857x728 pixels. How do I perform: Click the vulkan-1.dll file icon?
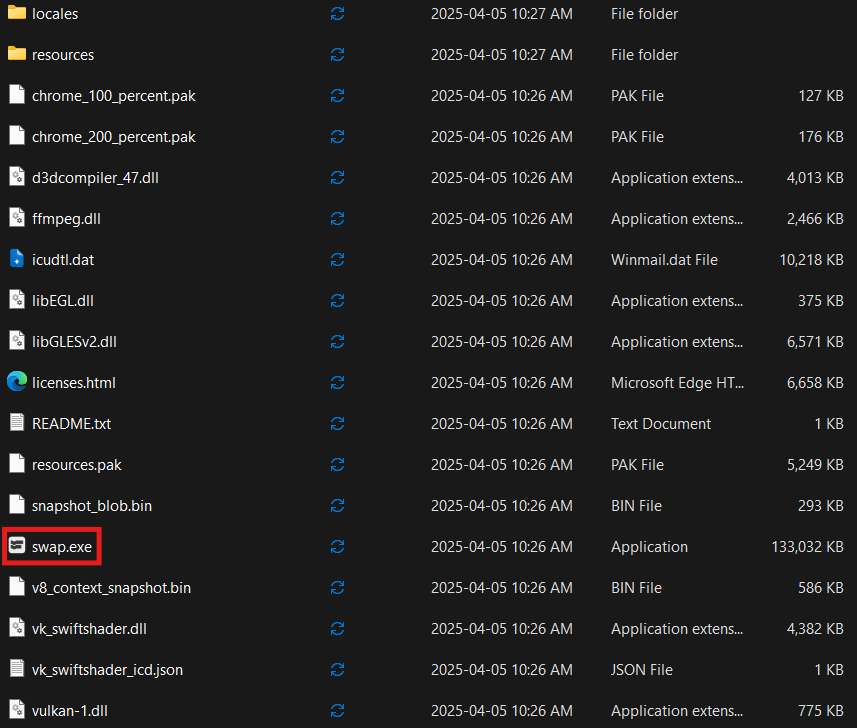click(x=17, y=709)
